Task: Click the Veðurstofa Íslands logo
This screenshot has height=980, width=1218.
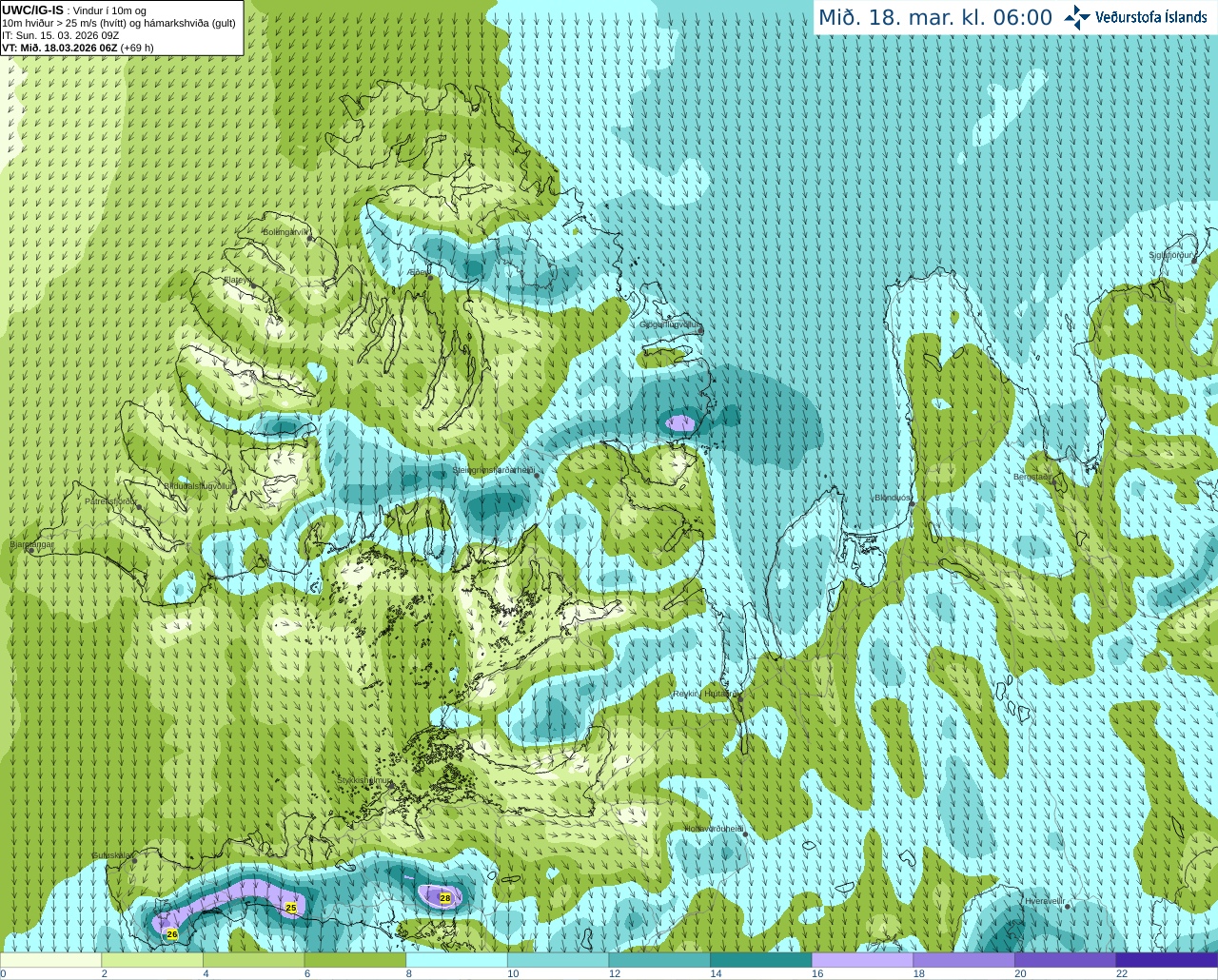Action: [x=1135, y=16]
